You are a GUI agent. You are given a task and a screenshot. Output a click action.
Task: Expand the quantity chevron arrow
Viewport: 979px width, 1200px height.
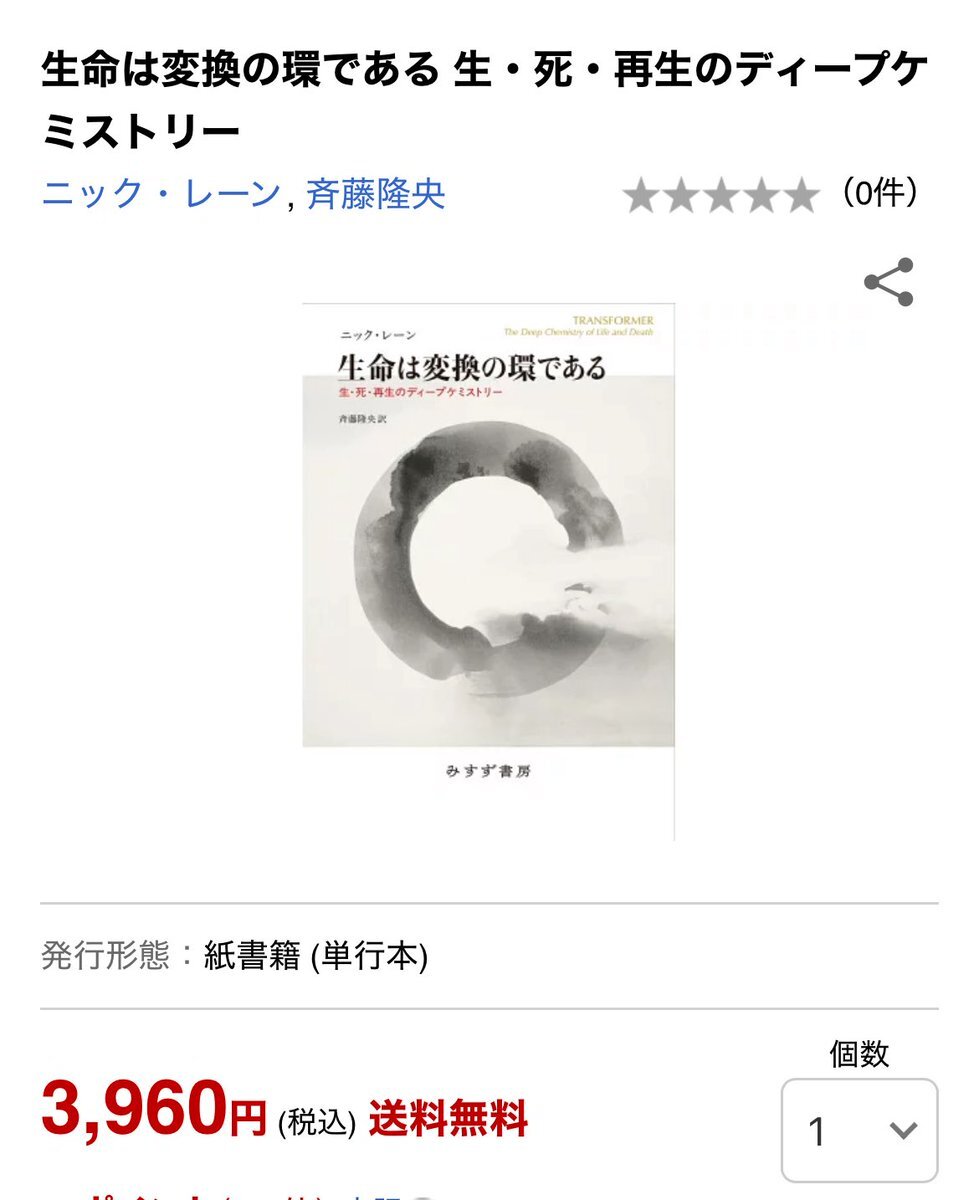coord(903,1131)
